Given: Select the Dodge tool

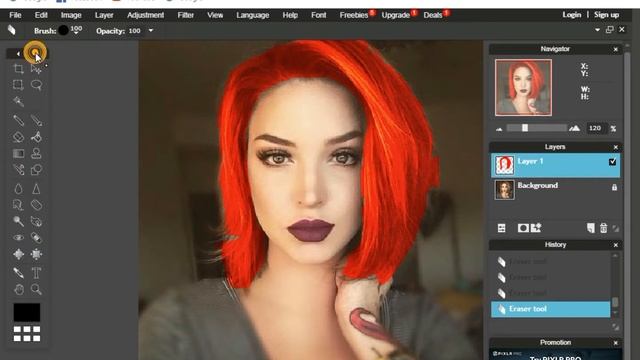Looking at the screenshot, I should click(18, 221).
